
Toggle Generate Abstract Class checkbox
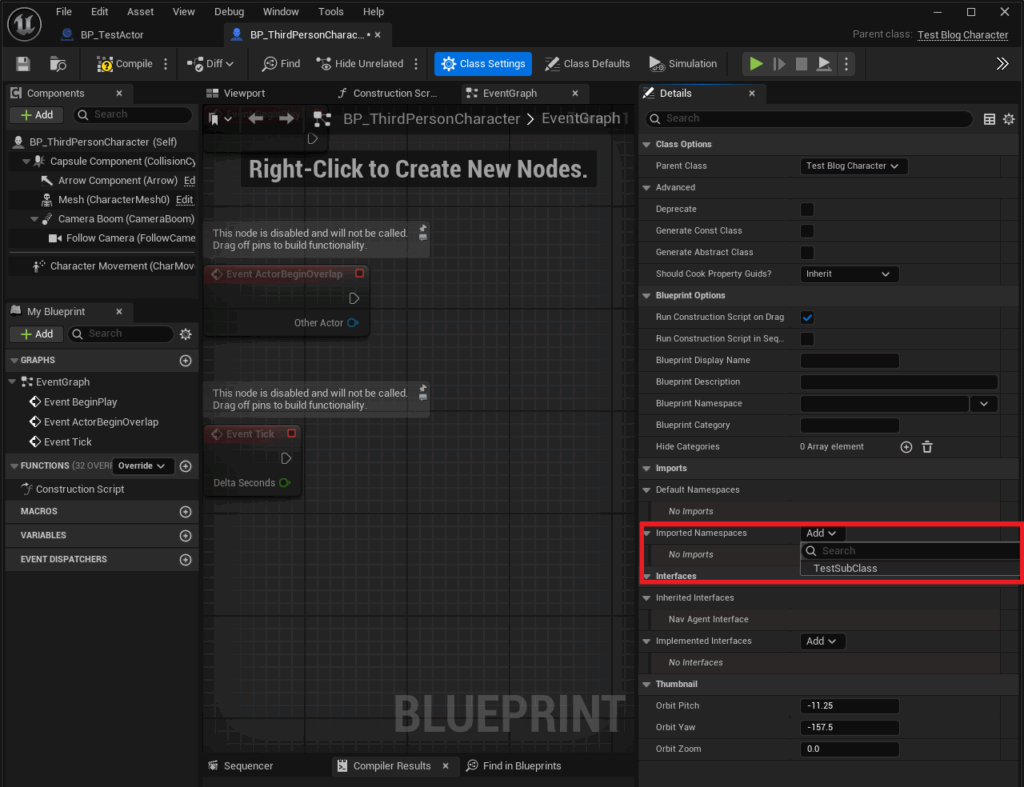(807, 252)
